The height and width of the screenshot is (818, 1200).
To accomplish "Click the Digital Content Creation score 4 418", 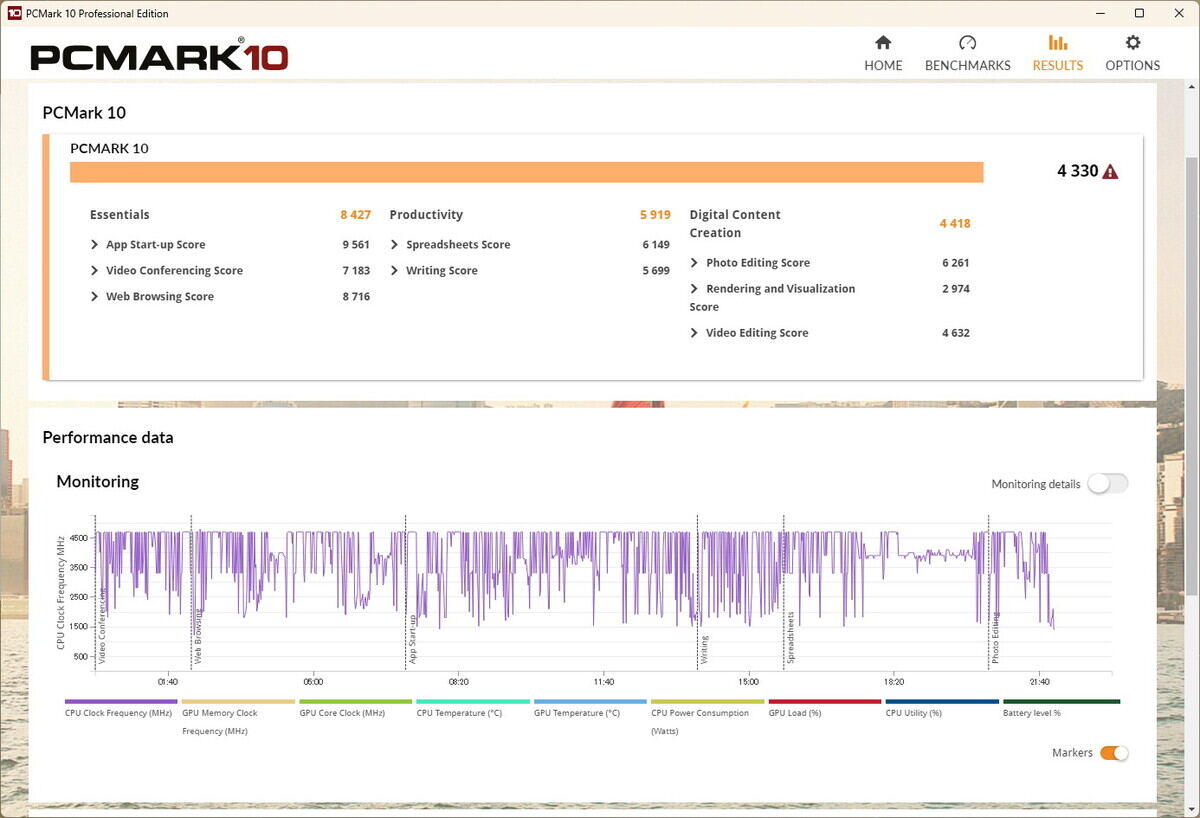I will (955, 223).
